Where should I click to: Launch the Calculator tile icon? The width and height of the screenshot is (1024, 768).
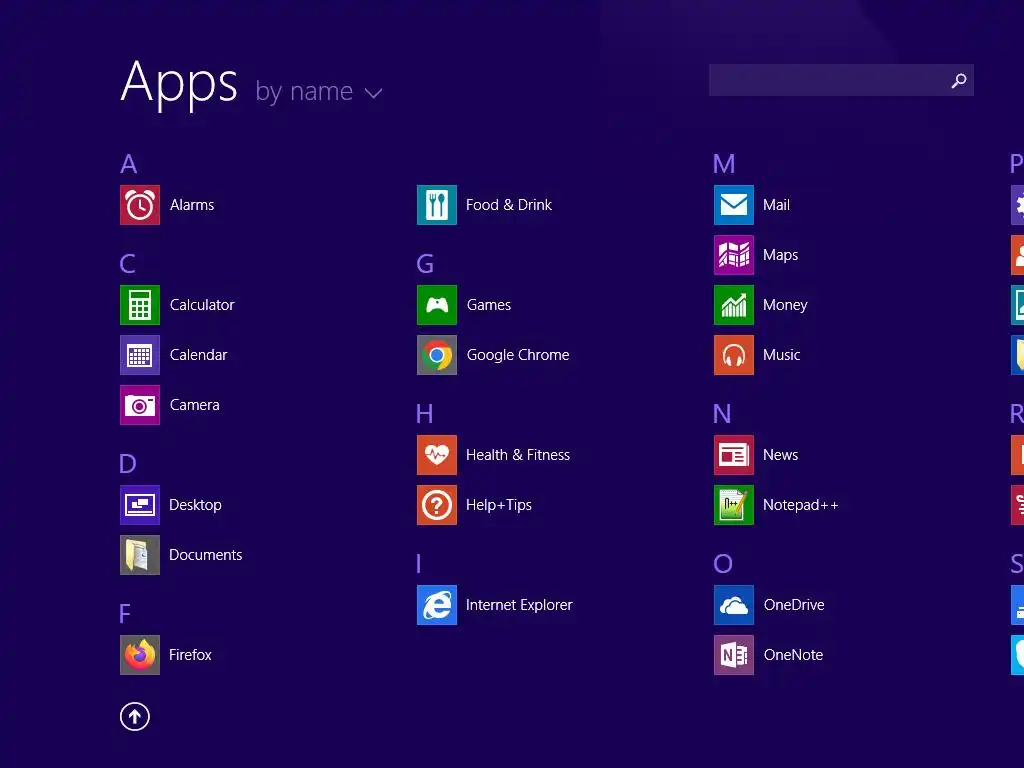point(140,305)
